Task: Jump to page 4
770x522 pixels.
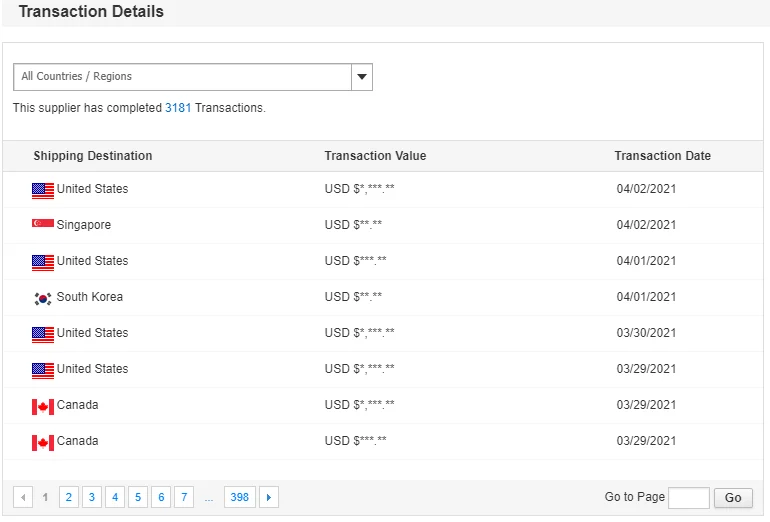Action: [115, 497]
